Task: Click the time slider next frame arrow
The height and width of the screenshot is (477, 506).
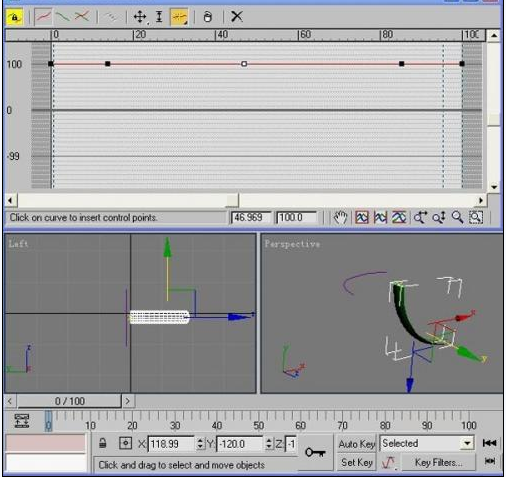Action: click(x=128, y=401)
